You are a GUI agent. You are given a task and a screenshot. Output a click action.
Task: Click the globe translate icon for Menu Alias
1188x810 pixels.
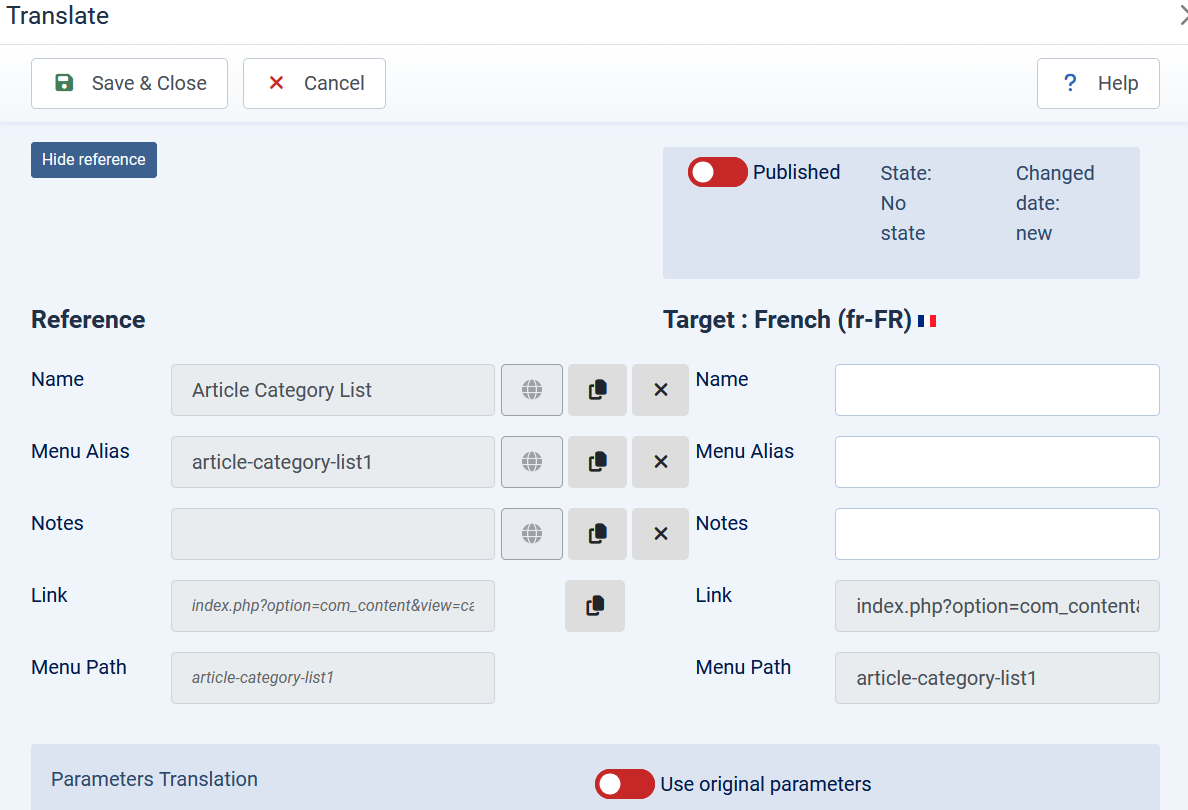pos(531,462)
